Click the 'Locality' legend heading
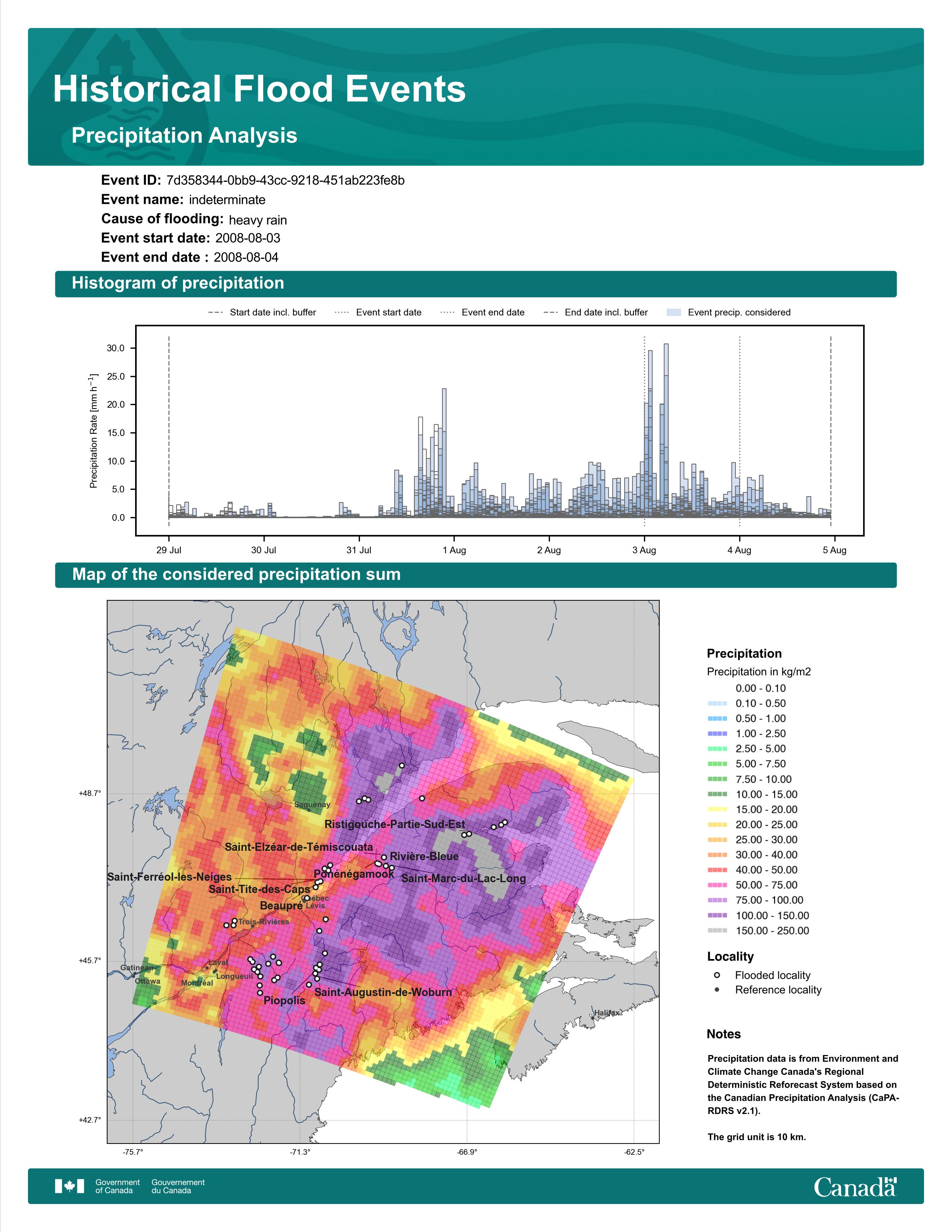This screenshot has width=952, height=1232. tap(730, 956)
